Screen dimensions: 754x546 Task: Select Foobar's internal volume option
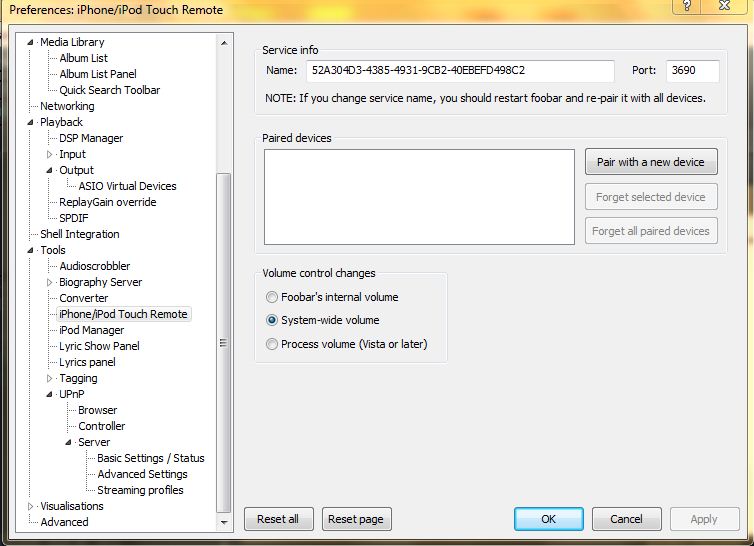coord(332,297)
